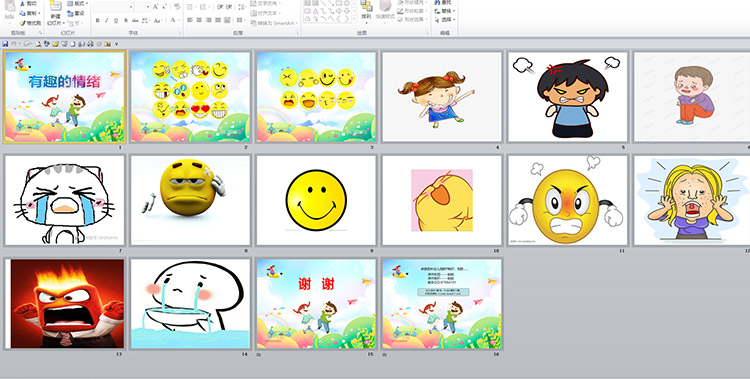The height and width of the screenshot is (379, 750).
Task: Open the Shape Outline (形状轮廓) menu
Action: [x=412, y=11]
